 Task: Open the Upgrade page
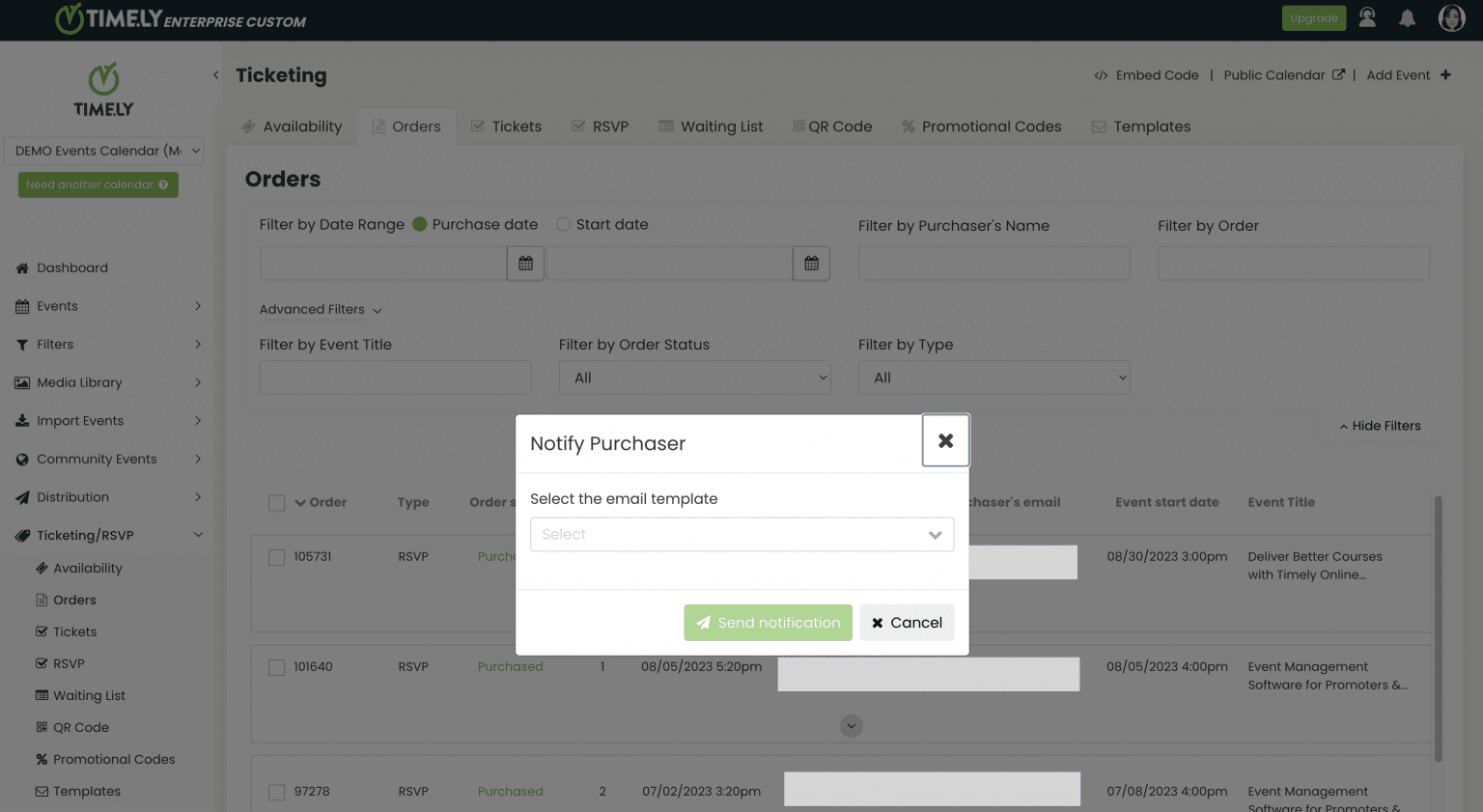[x=1313, y=17]
